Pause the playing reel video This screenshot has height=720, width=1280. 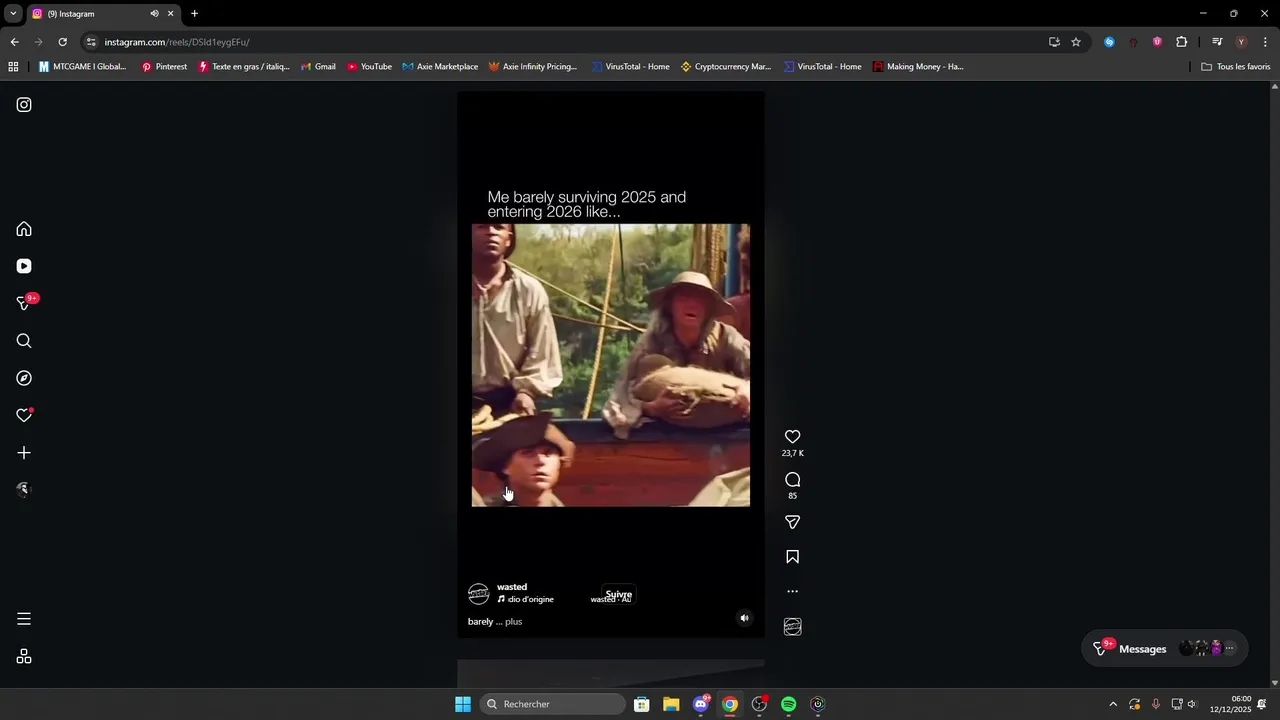click(x=610, y=365)
